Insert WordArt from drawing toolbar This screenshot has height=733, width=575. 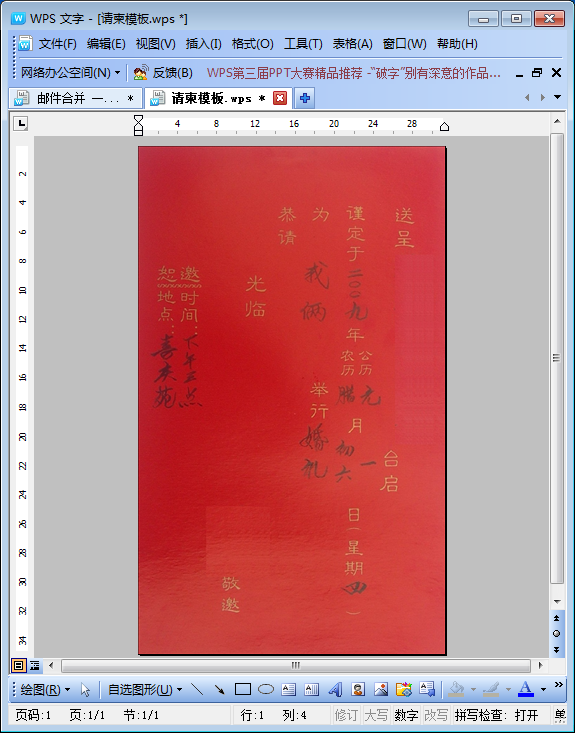pyautogui.click(x=335, y=689)
